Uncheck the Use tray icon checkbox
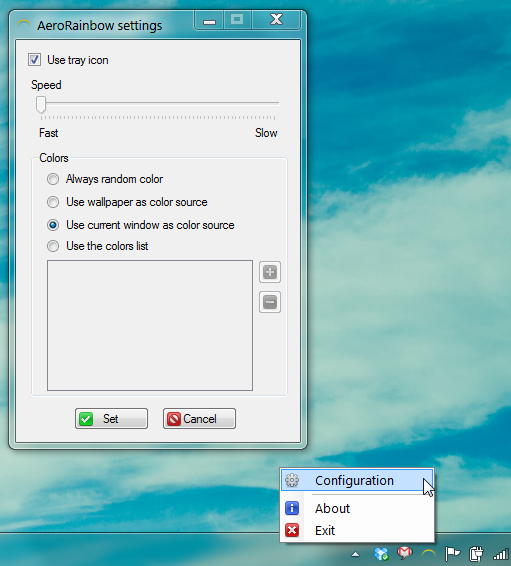511x566 pixels. pyautogui.click(x=34, y=60)
